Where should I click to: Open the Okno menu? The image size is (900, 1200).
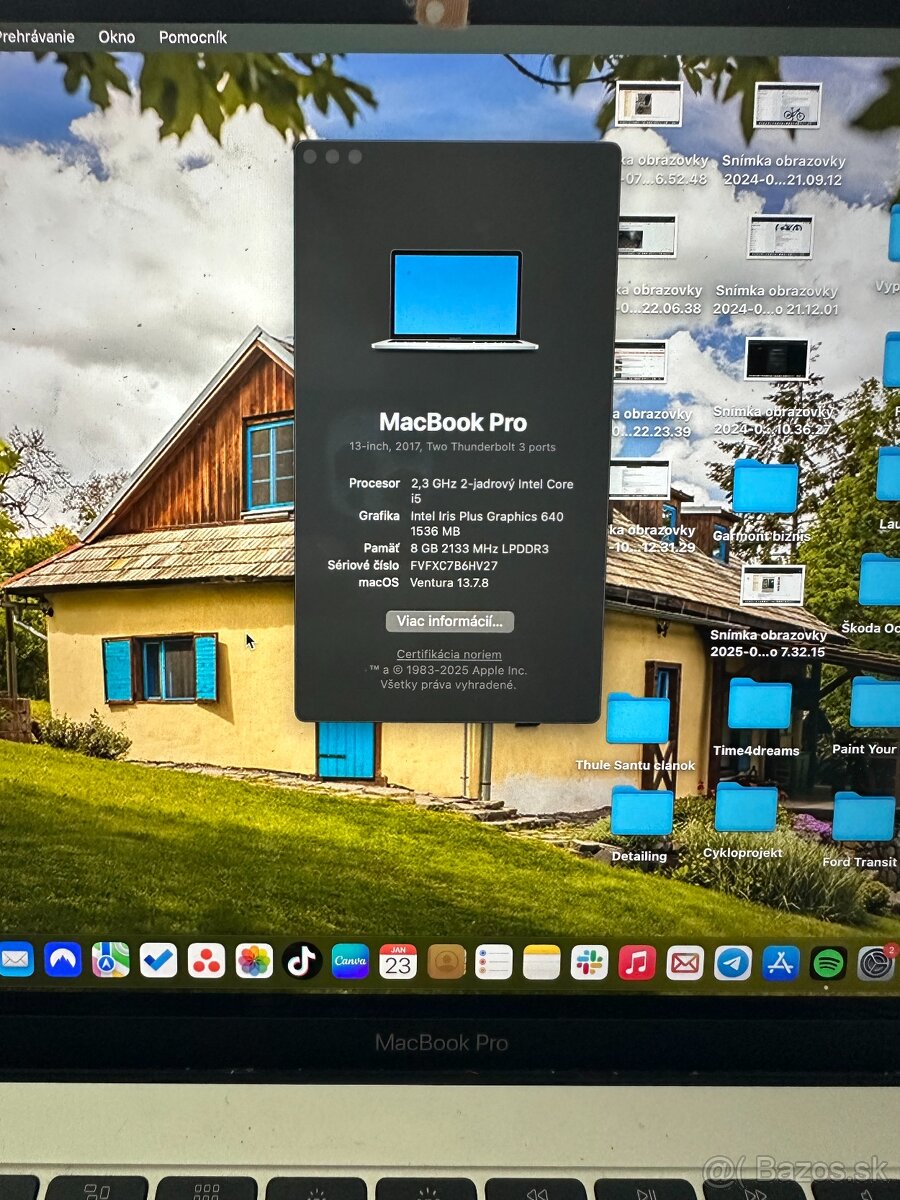pos(116,37)
